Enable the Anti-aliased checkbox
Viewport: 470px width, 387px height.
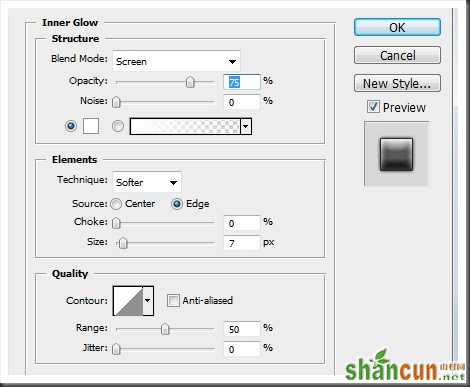(x=173, y=300)
